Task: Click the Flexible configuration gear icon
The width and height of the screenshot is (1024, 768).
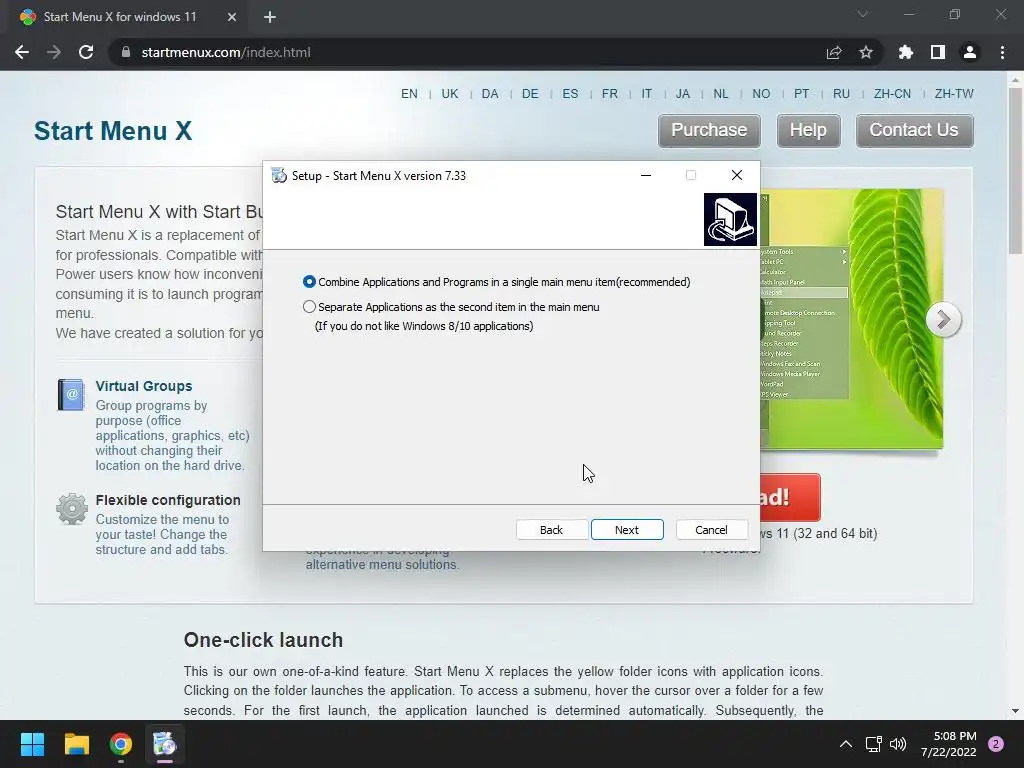Action: click(71, 509)
